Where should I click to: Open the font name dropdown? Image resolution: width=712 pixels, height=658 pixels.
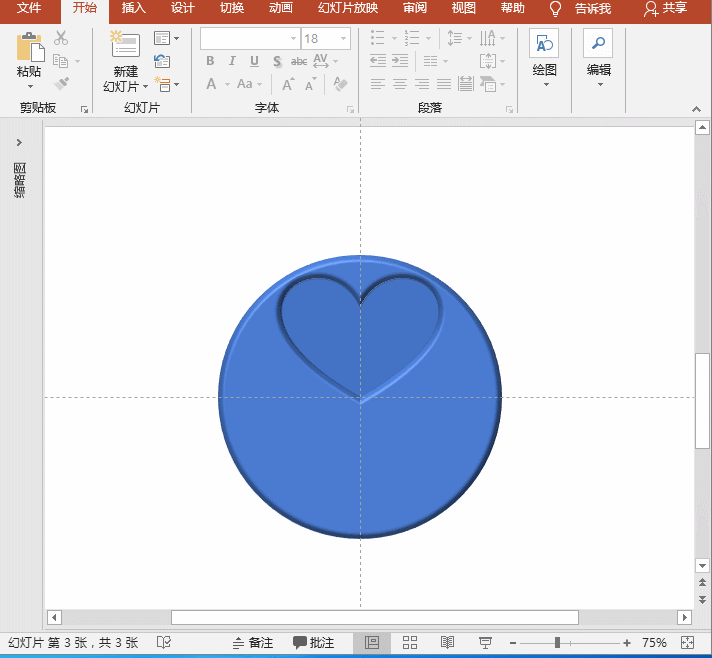(293, 39)
